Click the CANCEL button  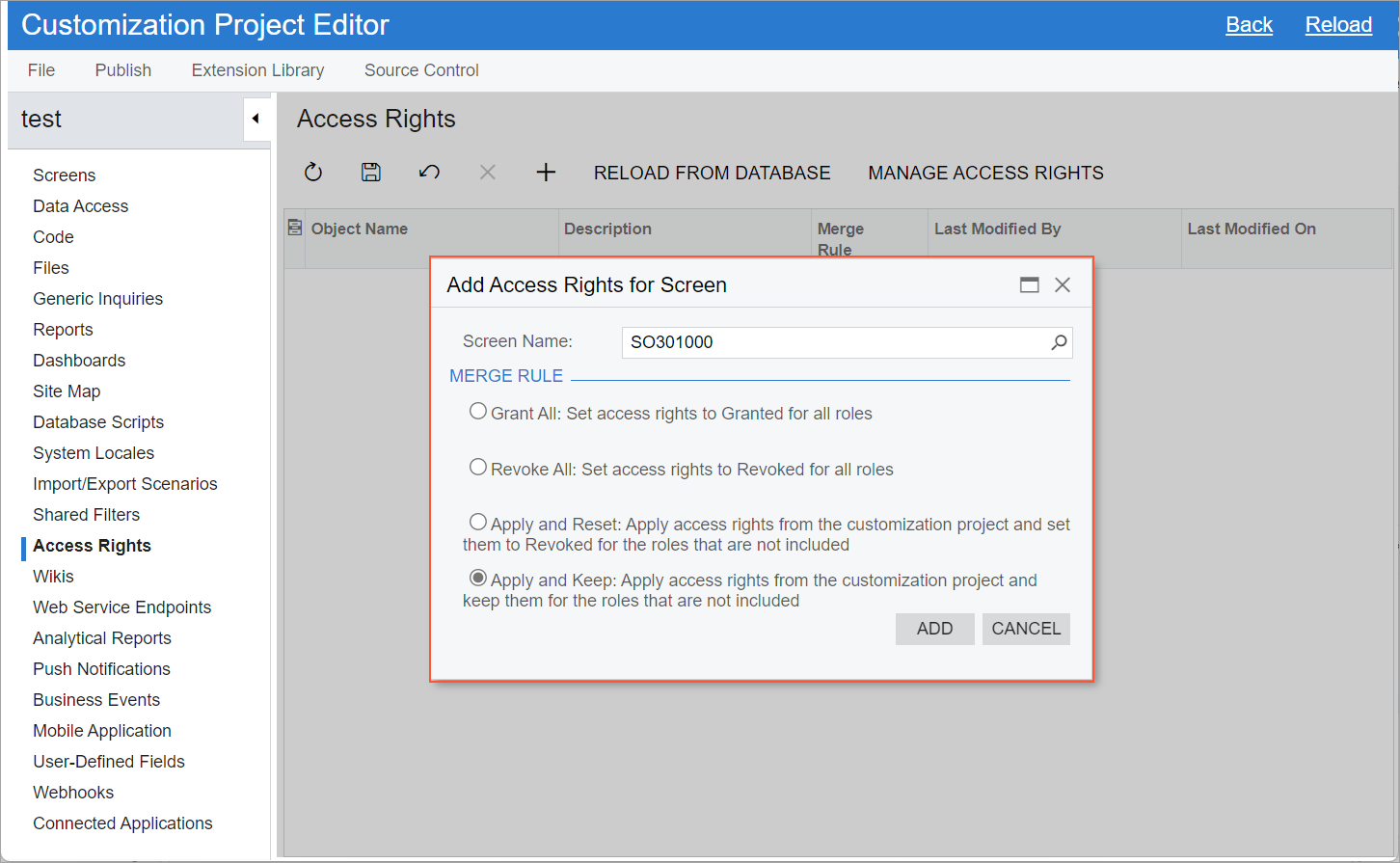1026,629
